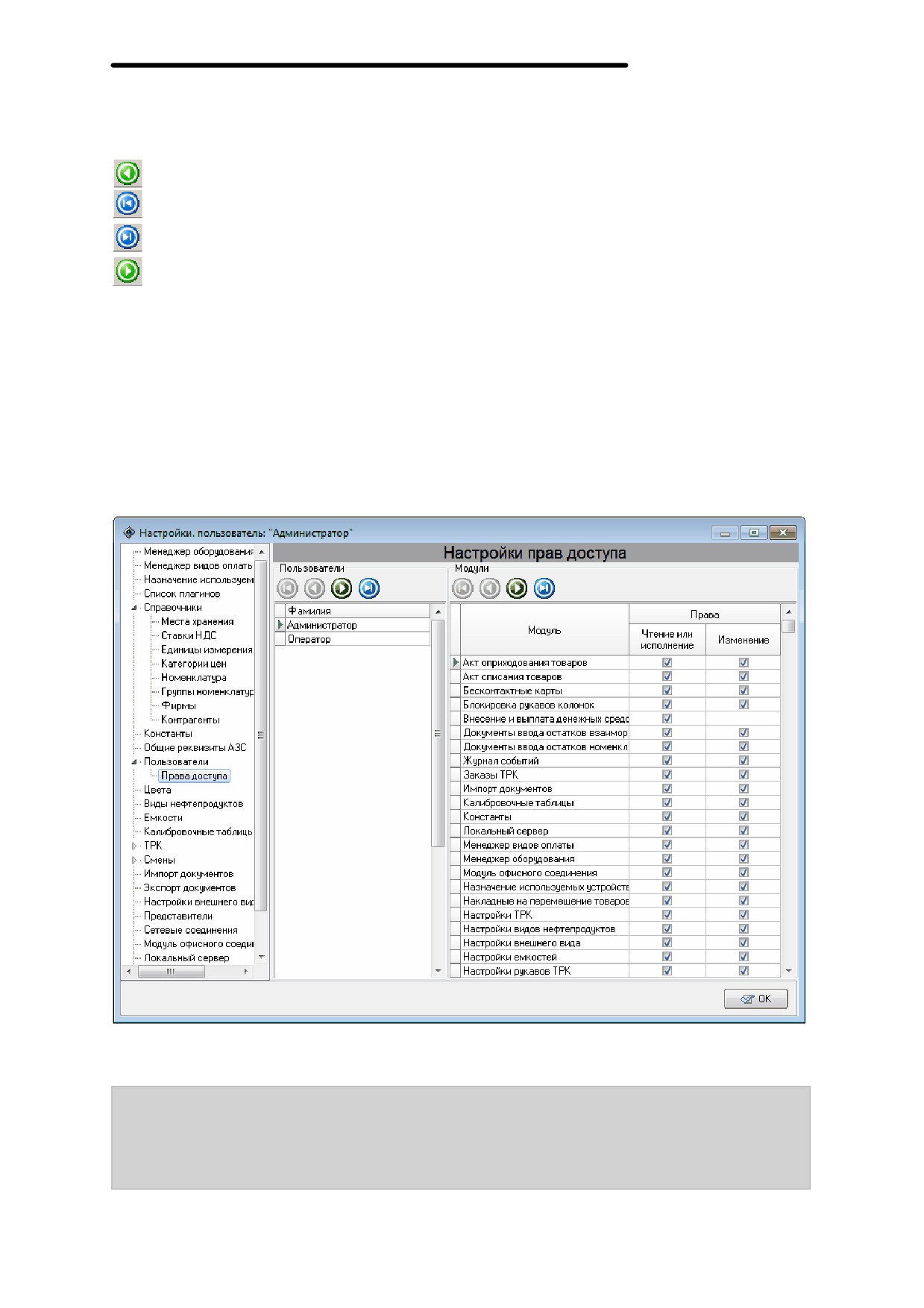The height and width of the screenshot is (1308, 924).
Task: Open Константы in the settings tree
Action: tap(168, 733)
